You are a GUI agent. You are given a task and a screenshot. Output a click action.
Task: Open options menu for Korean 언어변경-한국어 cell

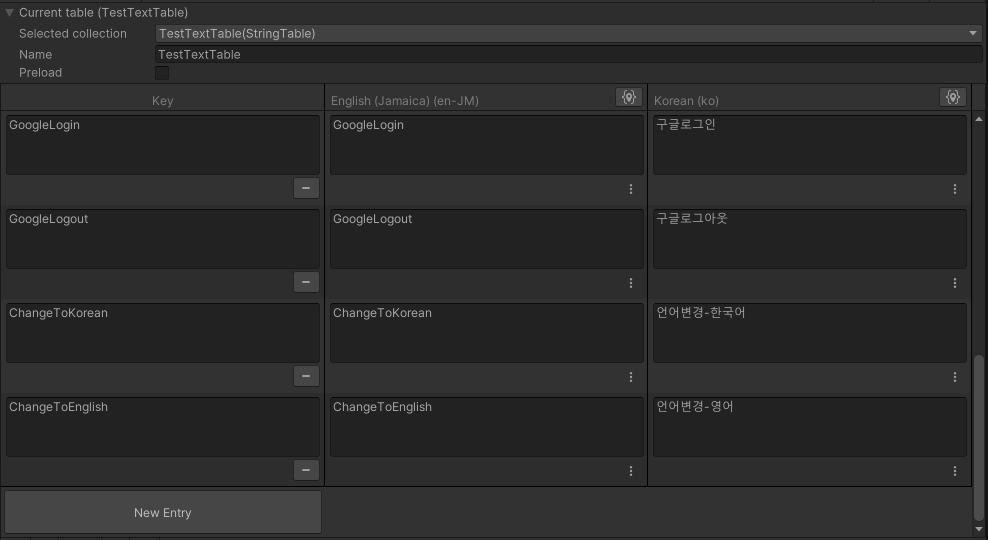pyautogui.click(x=955, y=377)
